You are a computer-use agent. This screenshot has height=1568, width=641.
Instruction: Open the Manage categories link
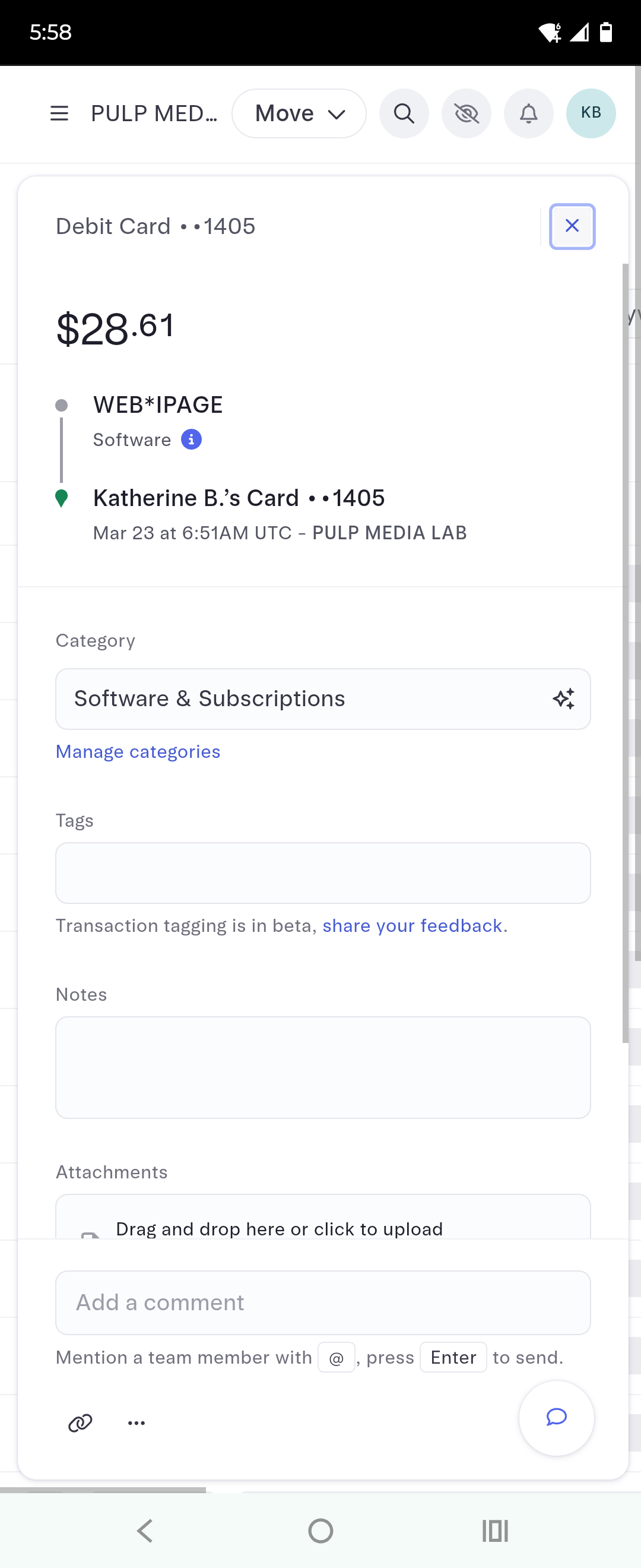tap(138, 752)
